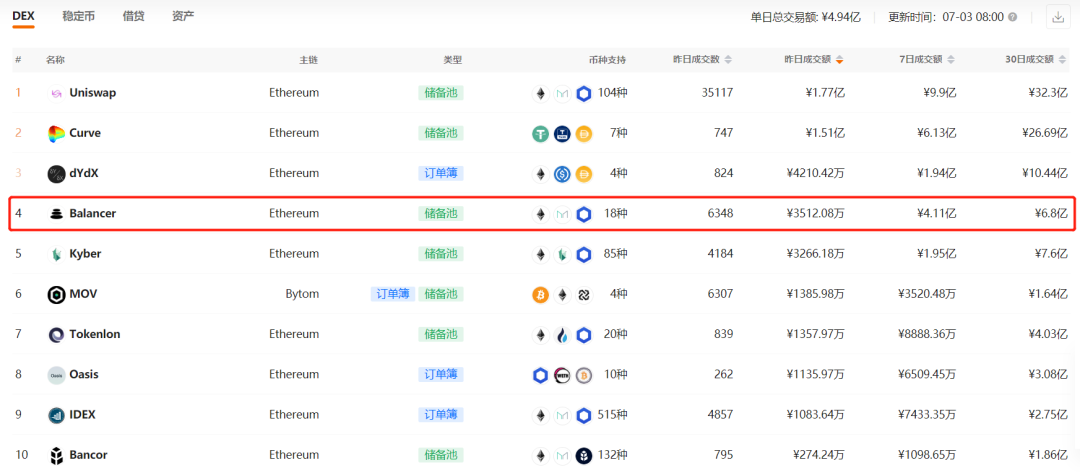Switch to the 资产 tab
This screenshot has height=473, width=1080.
tap(183, 17)
